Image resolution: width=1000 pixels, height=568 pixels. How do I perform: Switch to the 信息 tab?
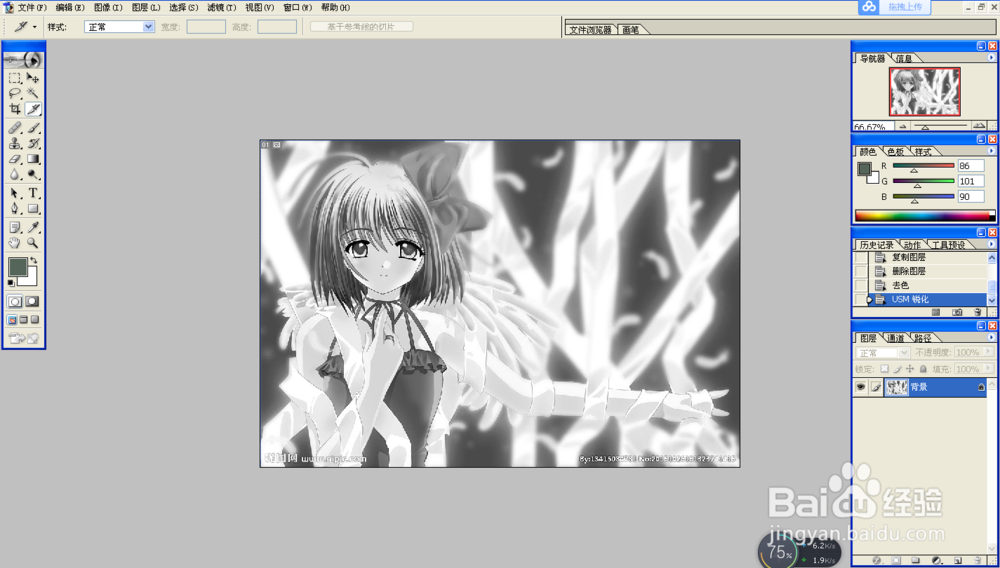pyautogui.click(x=904, y=58)
